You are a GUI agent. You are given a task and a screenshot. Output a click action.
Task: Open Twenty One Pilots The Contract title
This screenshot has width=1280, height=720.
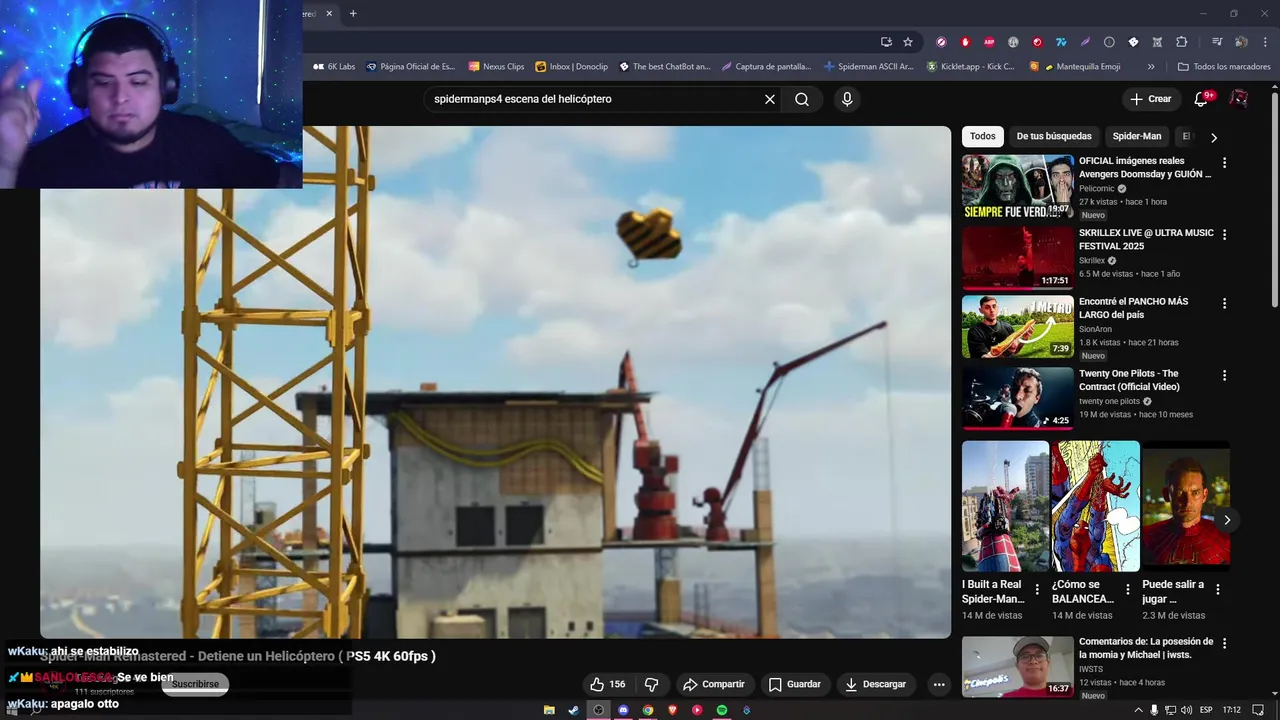(1129, 380)
